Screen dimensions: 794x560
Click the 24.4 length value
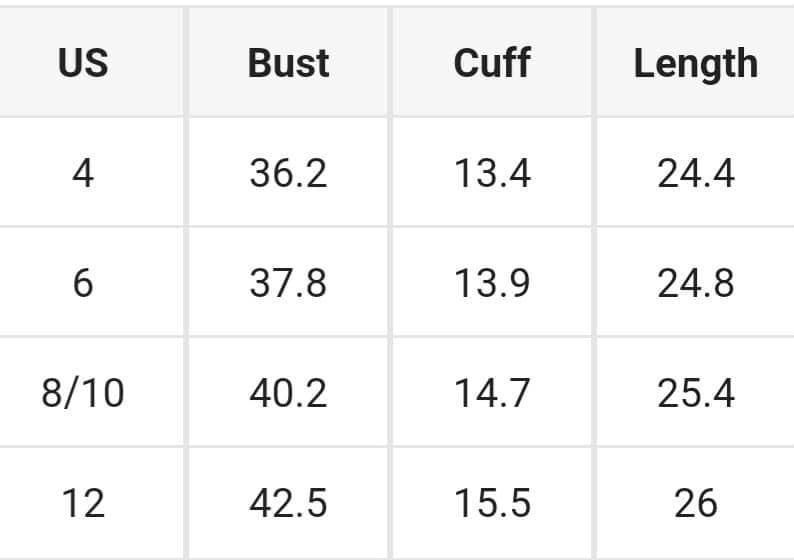[x=696, y=173]
